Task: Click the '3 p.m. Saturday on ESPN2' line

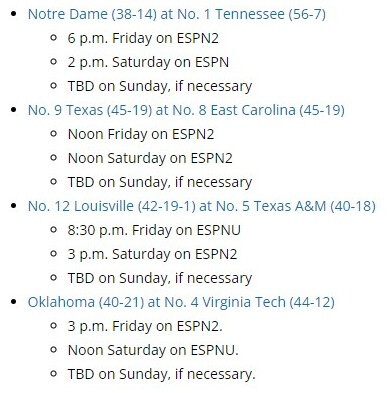Action: 152,254
